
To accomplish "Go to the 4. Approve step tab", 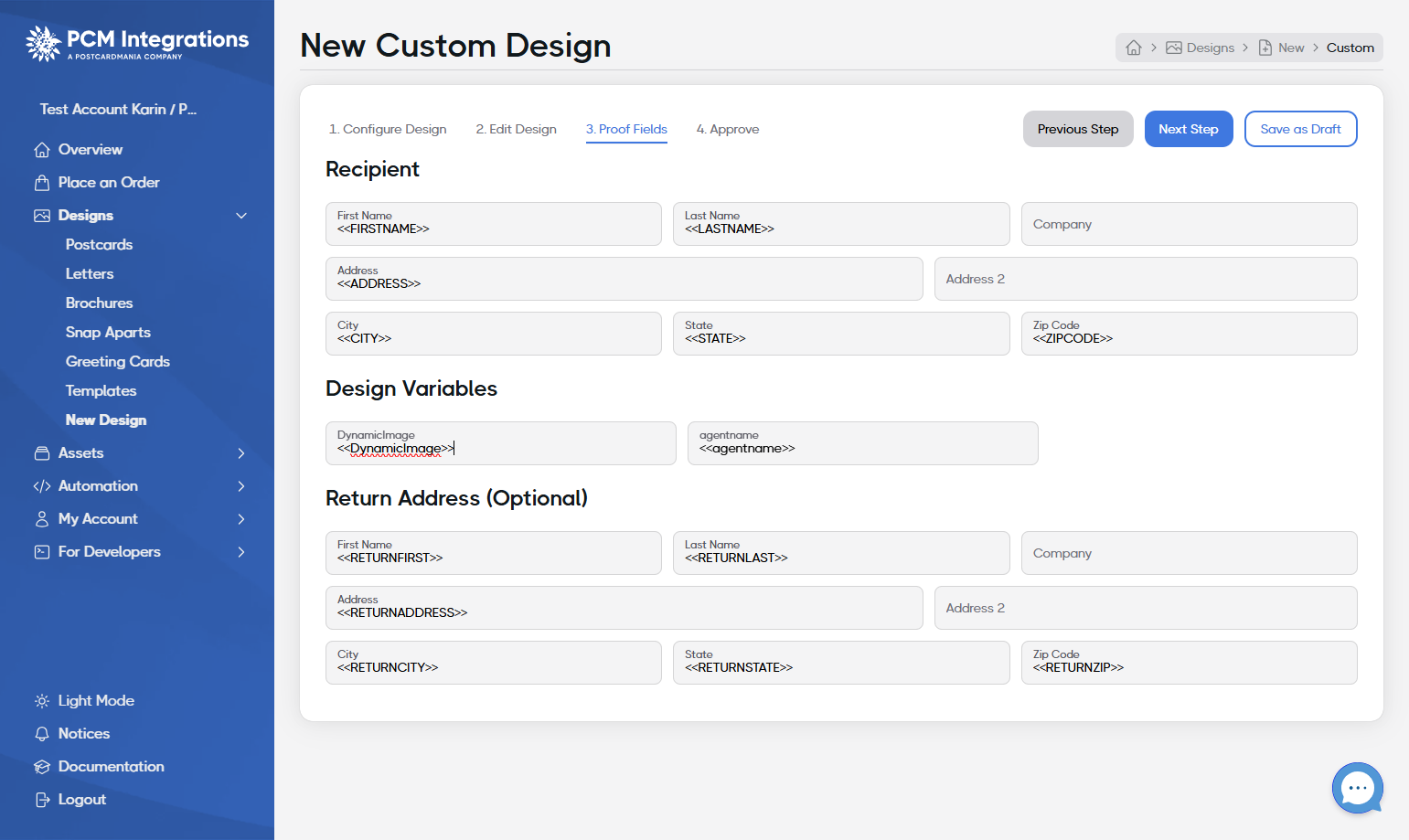I will click(728, 129).
